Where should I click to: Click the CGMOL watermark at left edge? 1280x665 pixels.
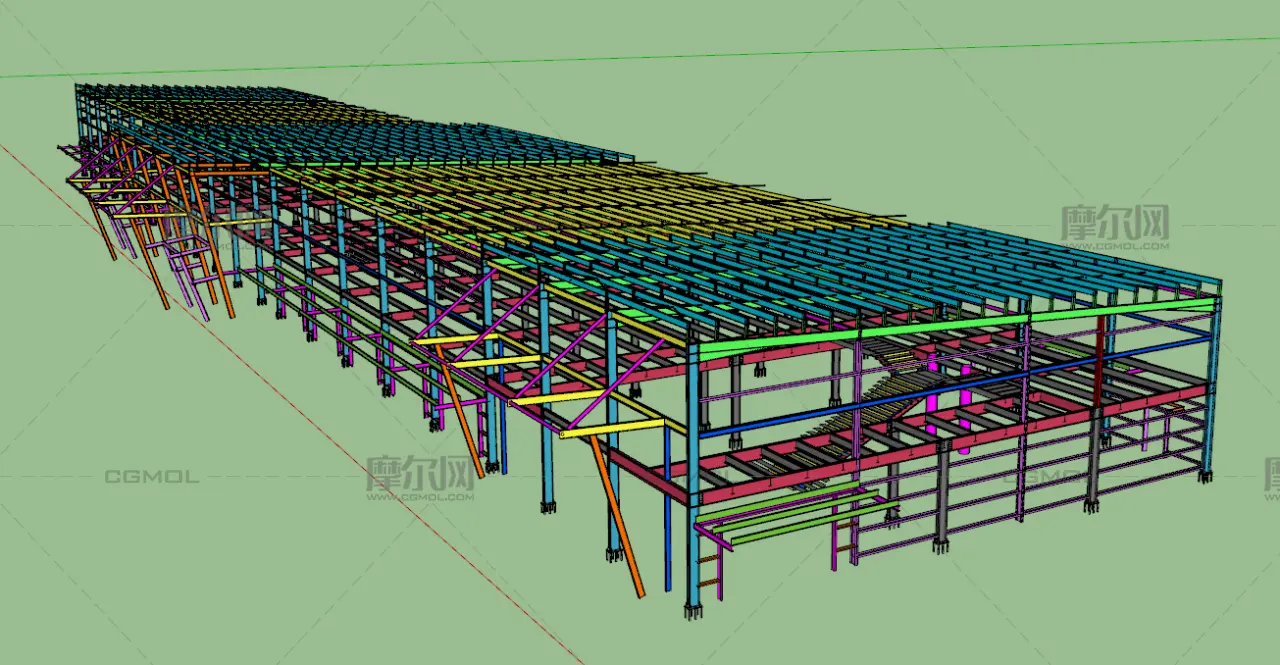(152, 477)
